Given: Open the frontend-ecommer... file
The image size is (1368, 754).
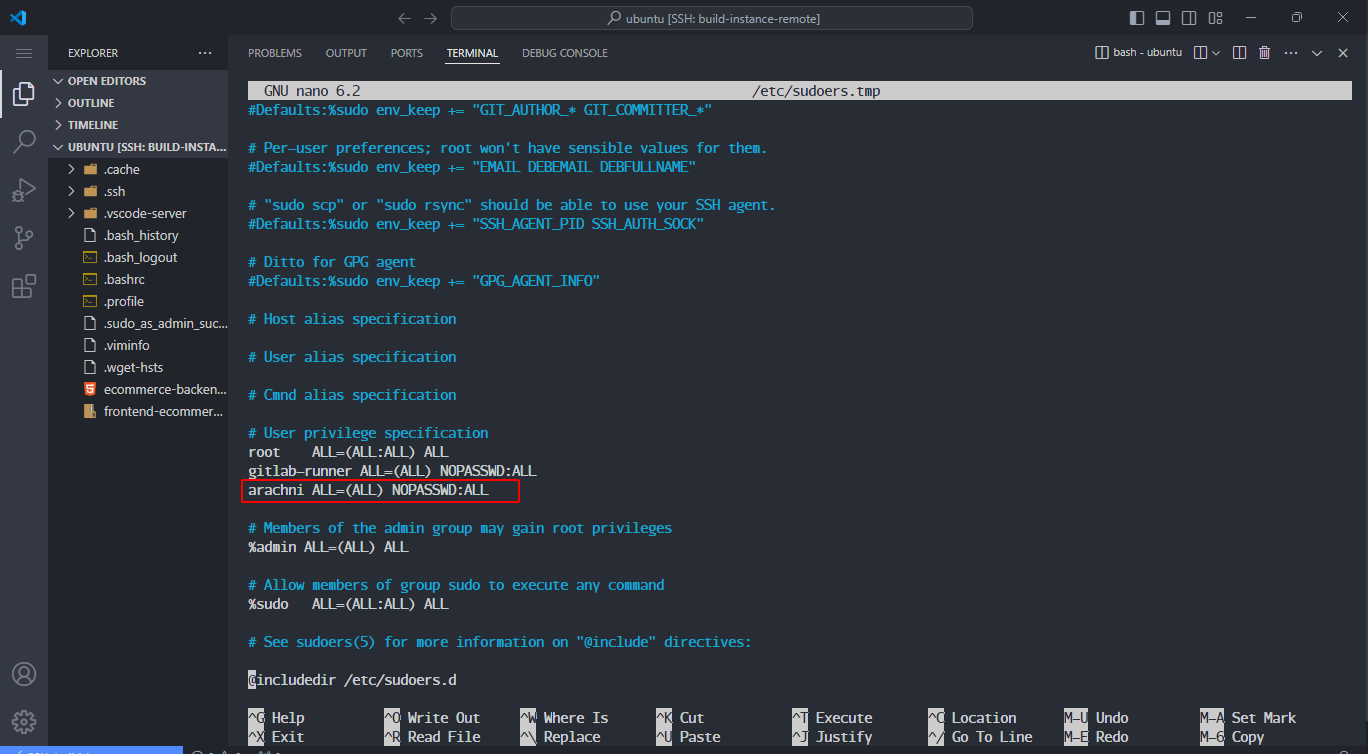Looking at the screenshot, I should click(x=138, y=411).
